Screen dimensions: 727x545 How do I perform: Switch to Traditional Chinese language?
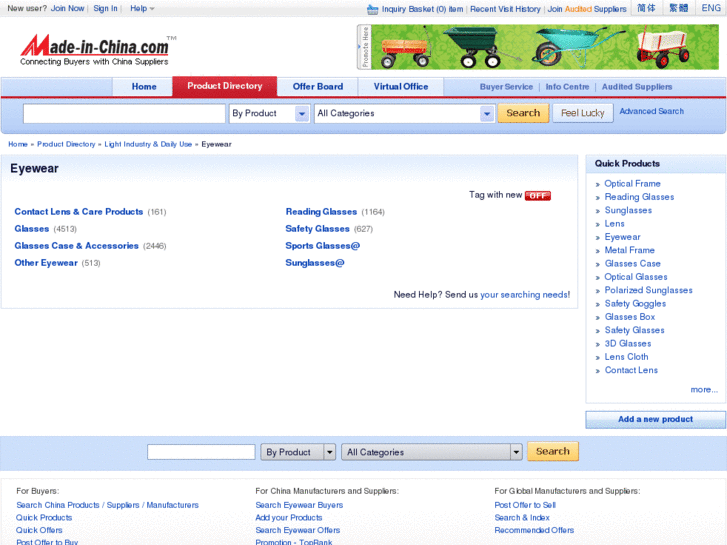click(x=678, y=8)
